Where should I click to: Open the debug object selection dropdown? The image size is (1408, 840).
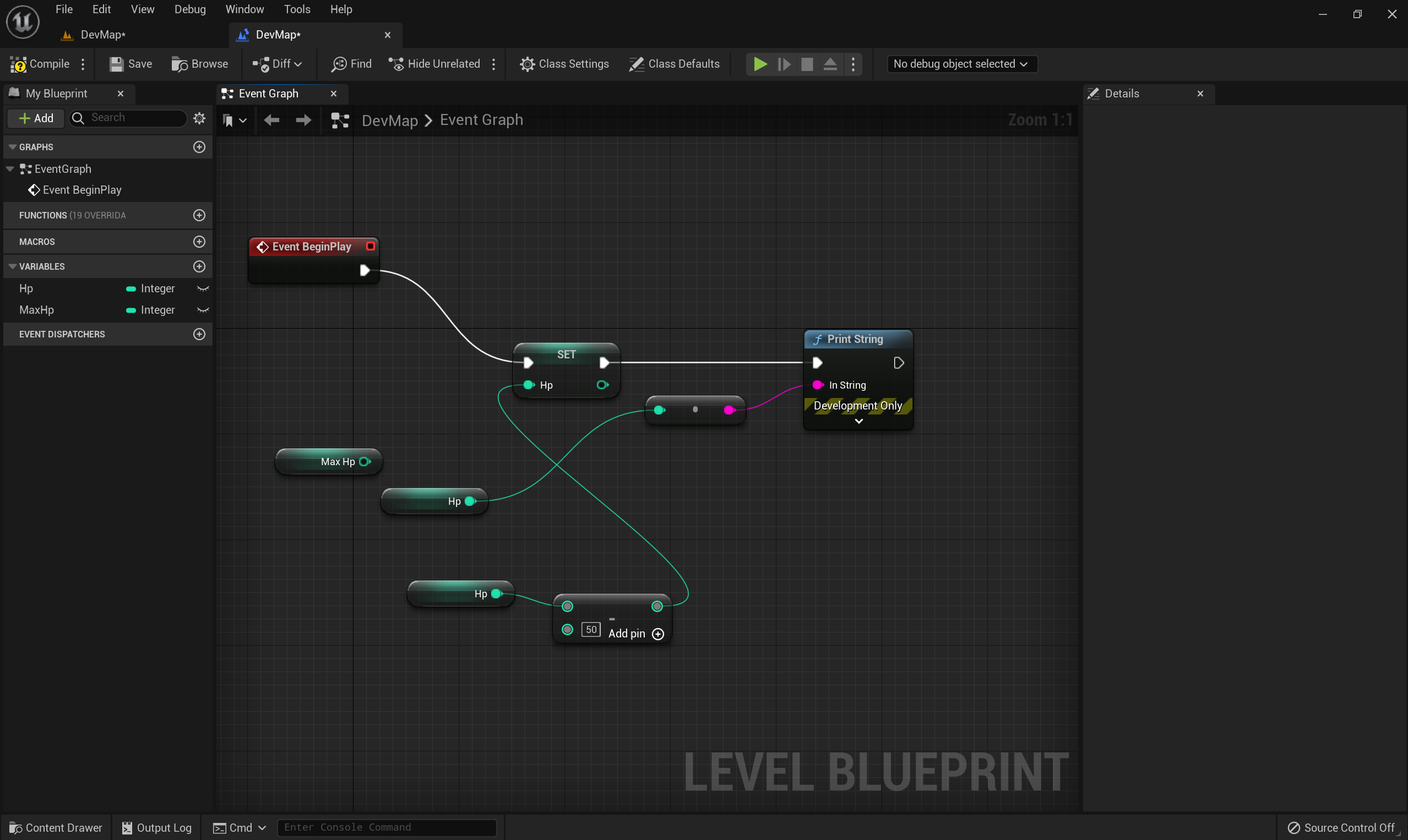961,64
